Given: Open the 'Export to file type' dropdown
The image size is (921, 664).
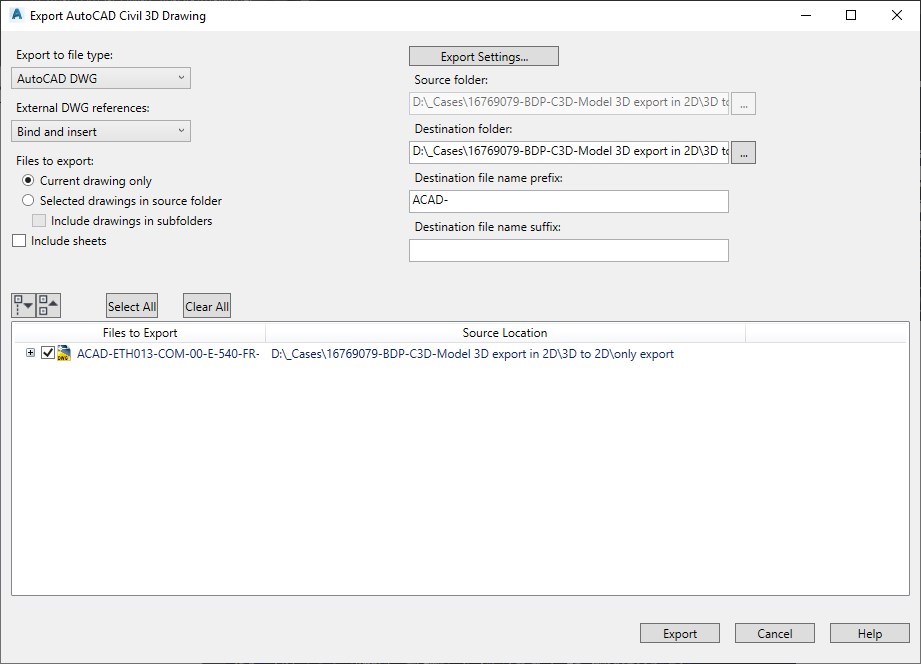Looking at the screenshot, I should click(x=100, y=77).
